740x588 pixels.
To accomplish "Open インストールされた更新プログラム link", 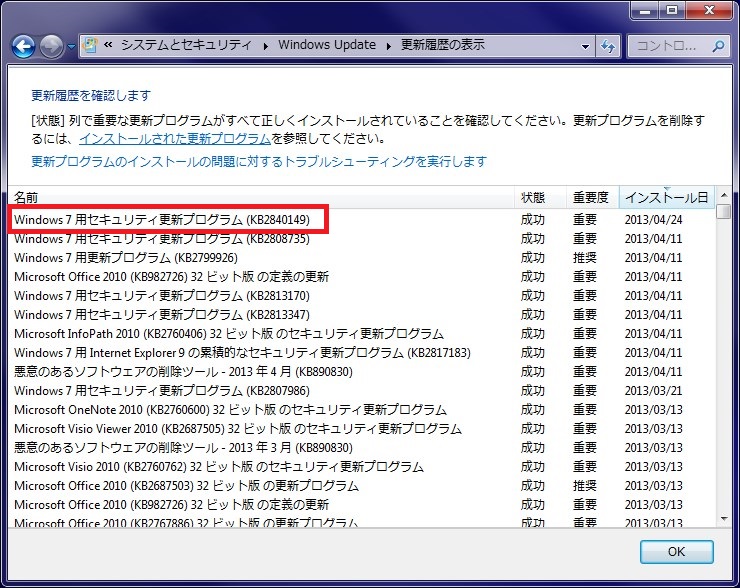I will click(175, 139).
